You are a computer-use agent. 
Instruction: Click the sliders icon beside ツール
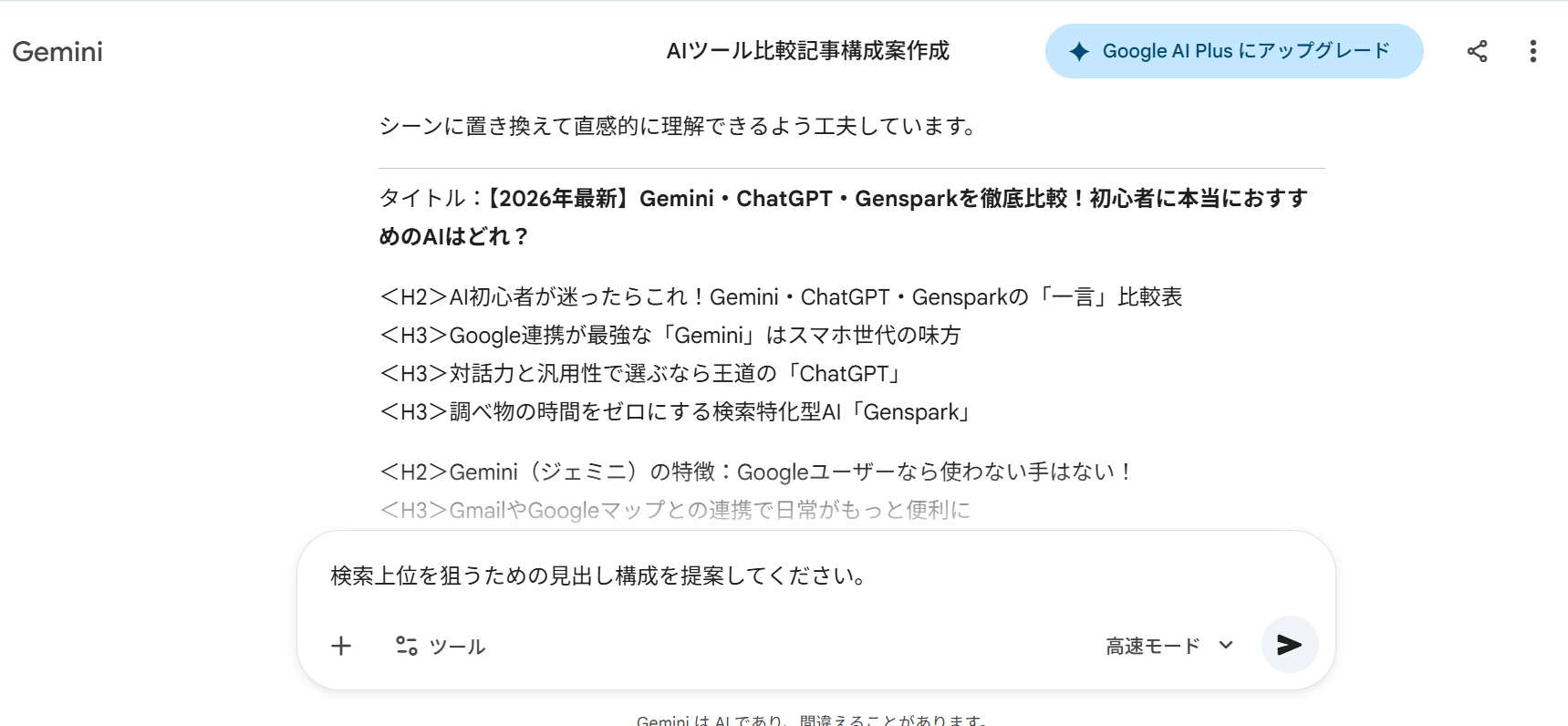pyautogui.click(x=406, y=646)
